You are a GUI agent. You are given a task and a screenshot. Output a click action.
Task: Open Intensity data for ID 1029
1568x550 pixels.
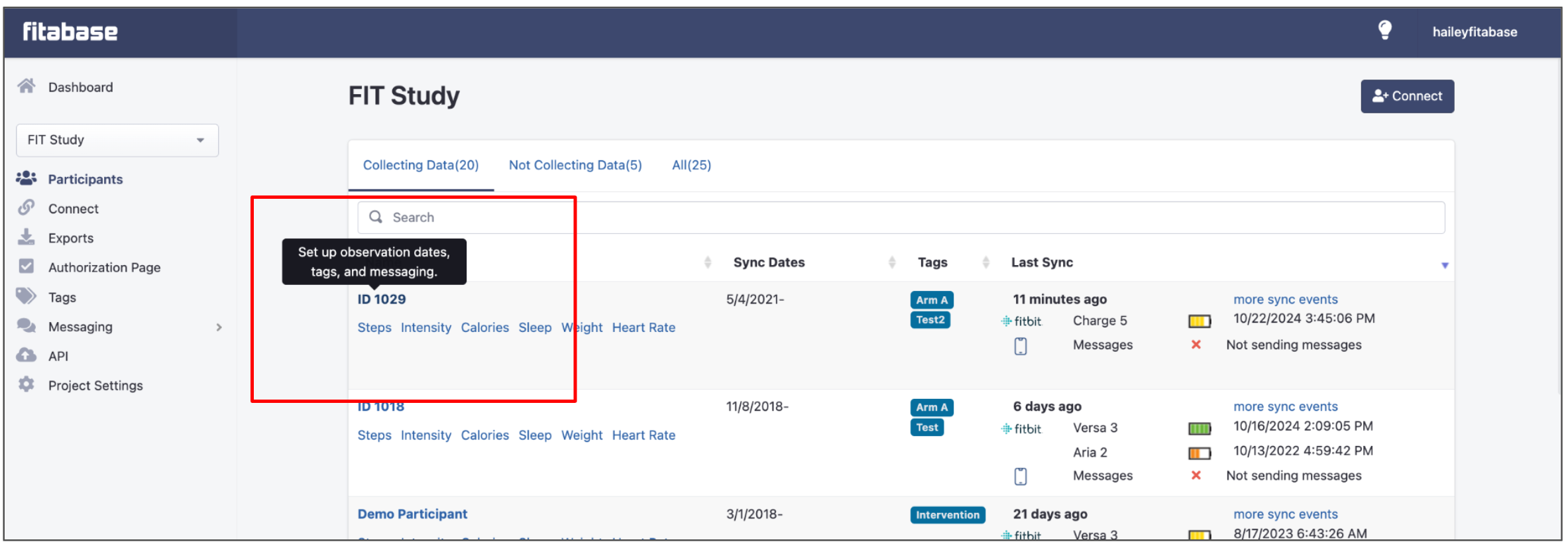pyautogui.click(x=425, y=327)
